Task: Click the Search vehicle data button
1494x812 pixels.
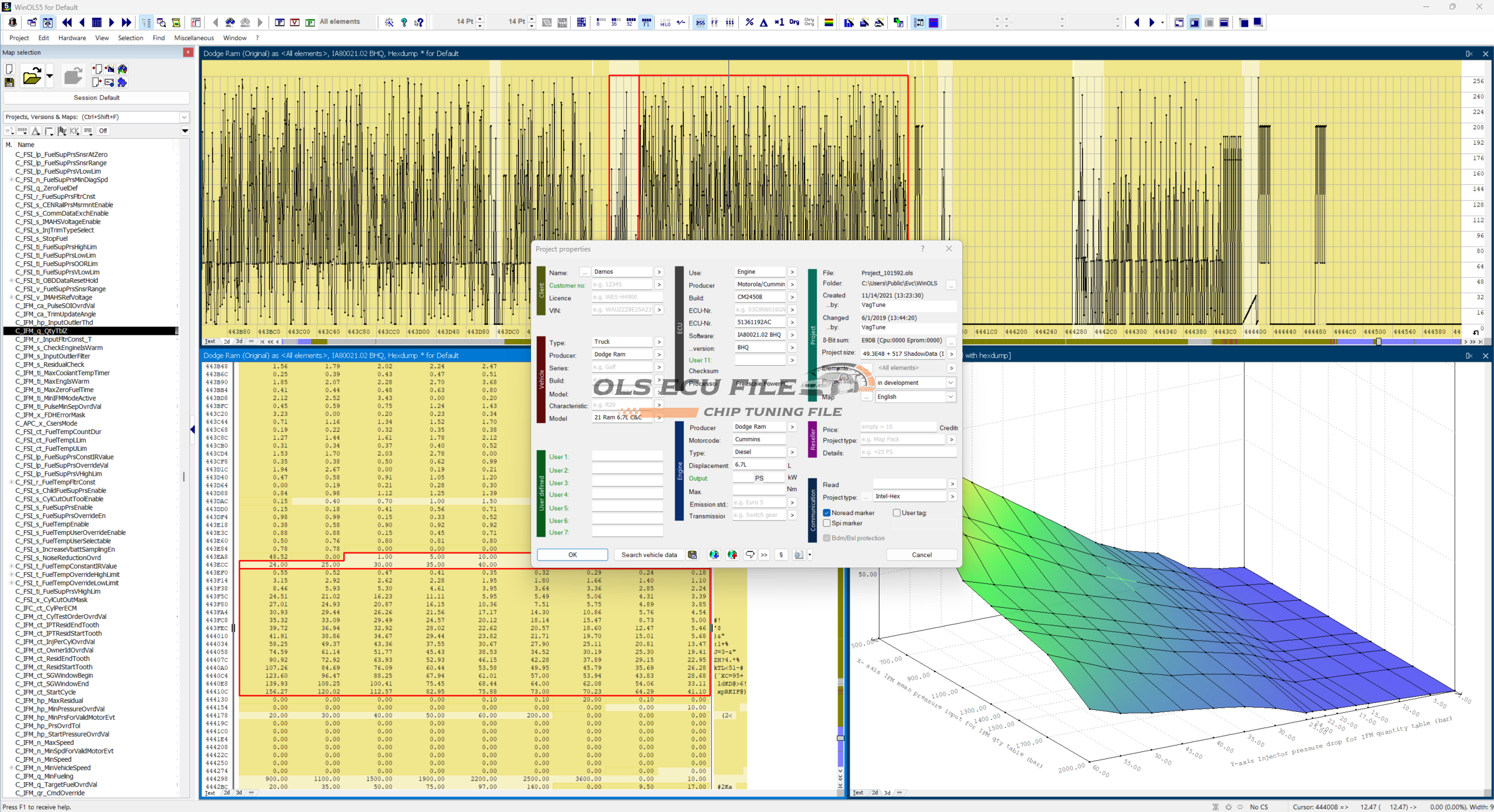Action: point(649,555)
